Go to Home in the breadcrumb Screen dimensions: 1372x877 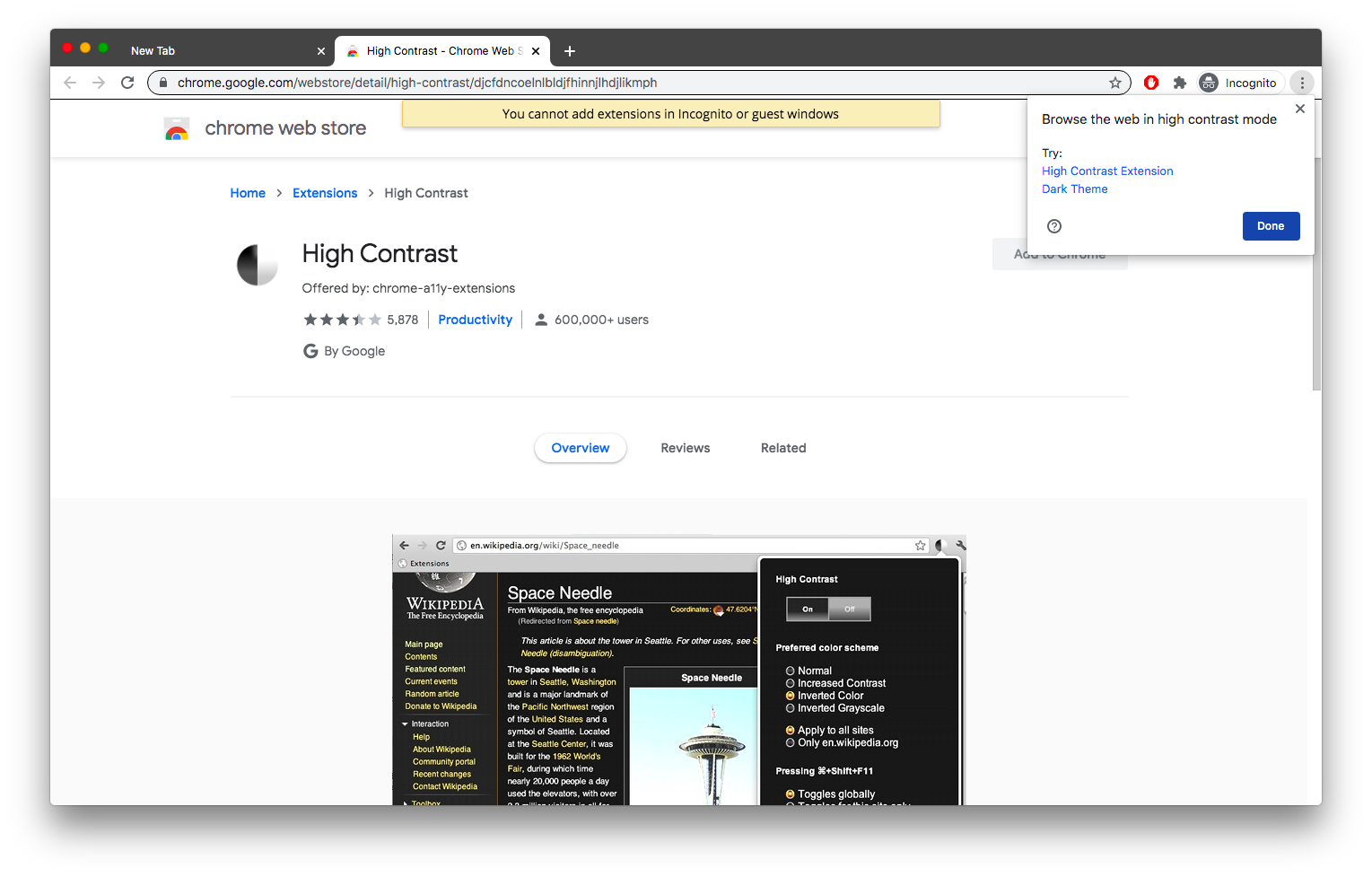coord(248,193)
